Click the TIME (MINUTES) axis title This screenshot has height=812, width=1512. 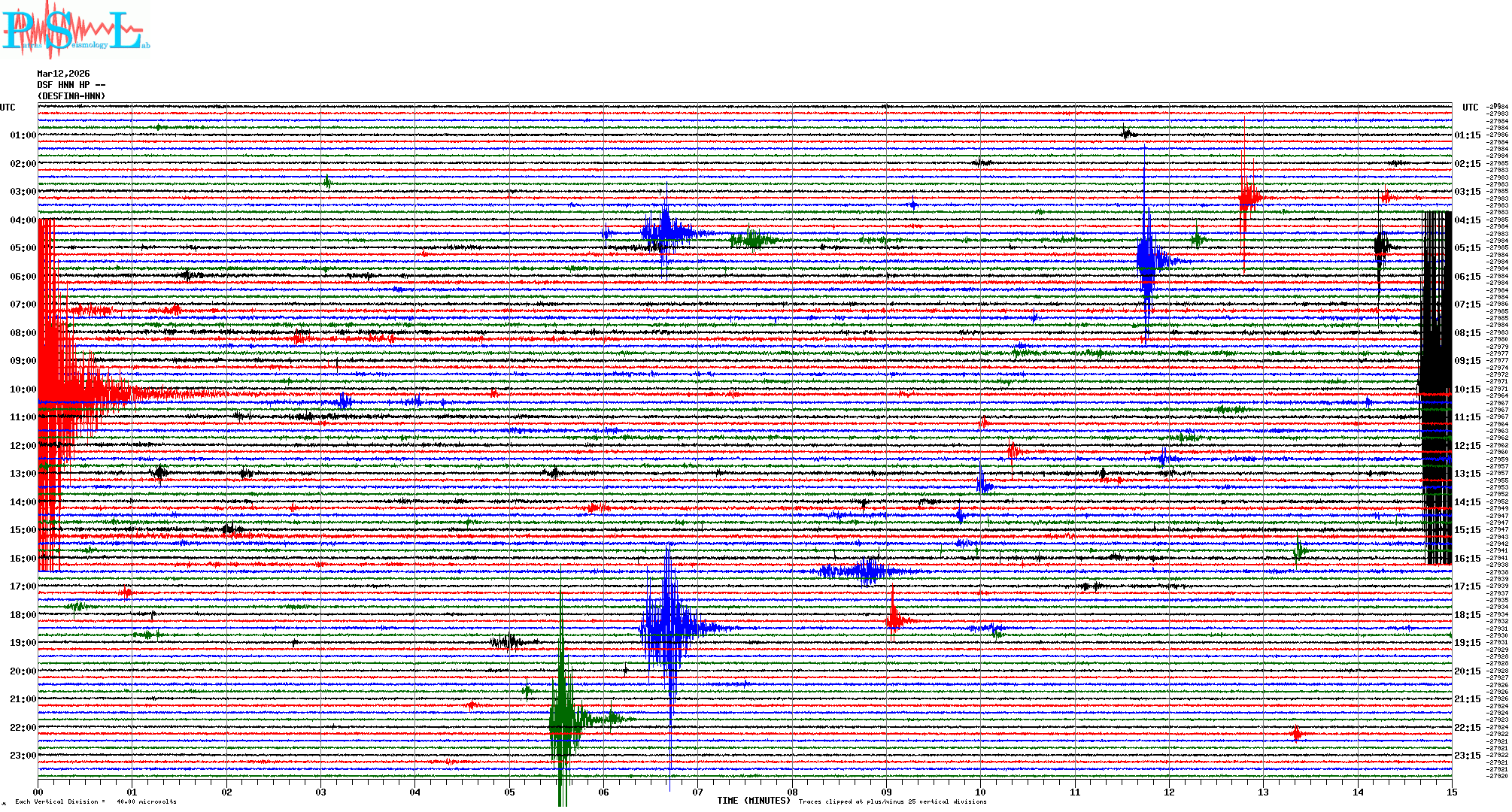(754, 801)
